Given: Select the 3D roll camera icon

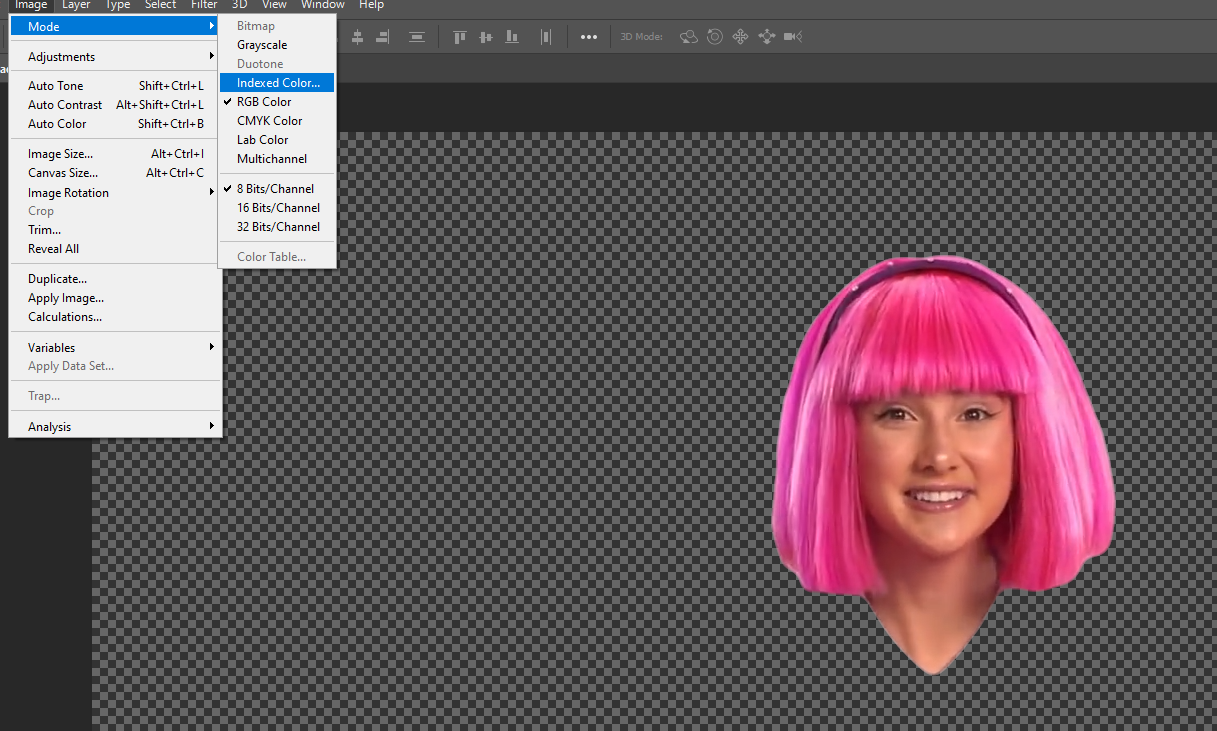Looking at the screenshot, I should (x=715, y=37).
